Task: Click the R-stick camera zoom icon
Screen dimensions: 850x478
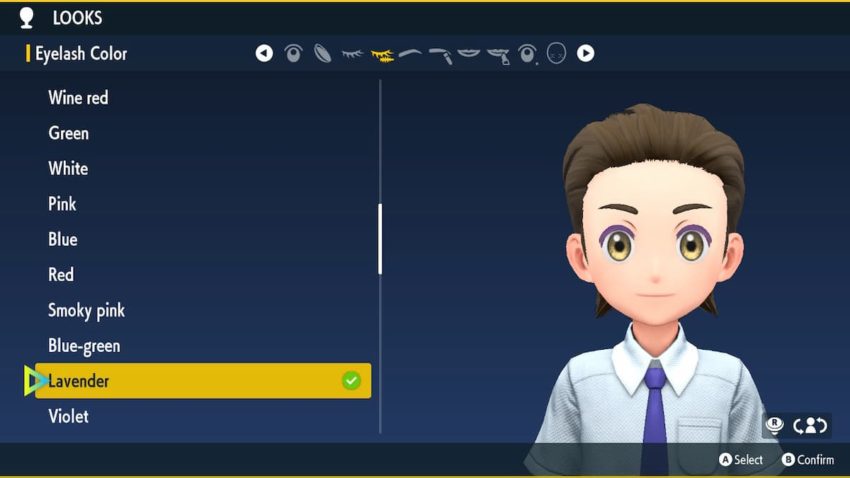Action: coord(775,425)
